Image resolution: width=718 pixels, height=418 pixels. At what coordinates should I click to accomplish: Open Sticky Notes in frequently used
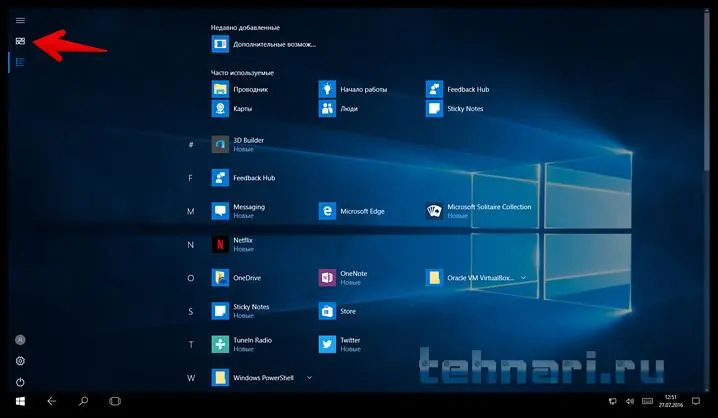coord(454,109)
